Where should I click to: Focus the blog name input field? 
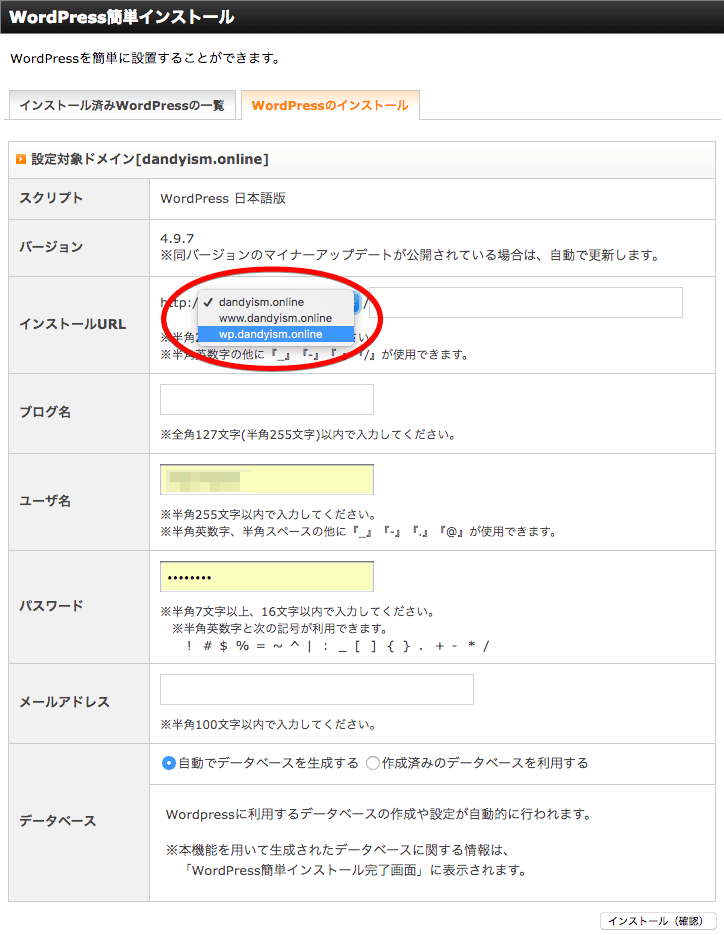(x=267, y=399)
